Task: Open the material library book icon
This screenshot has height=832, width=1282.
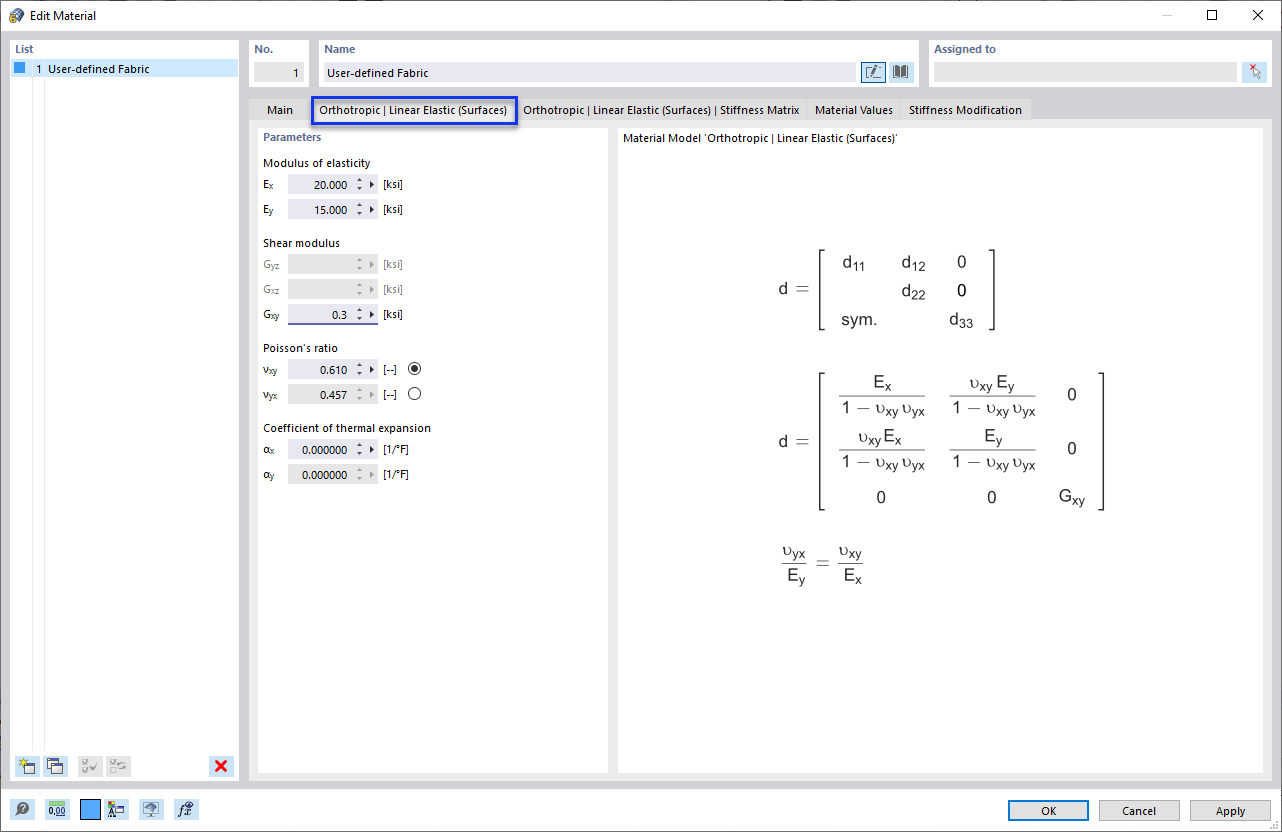Action: (x=902, y=72)
